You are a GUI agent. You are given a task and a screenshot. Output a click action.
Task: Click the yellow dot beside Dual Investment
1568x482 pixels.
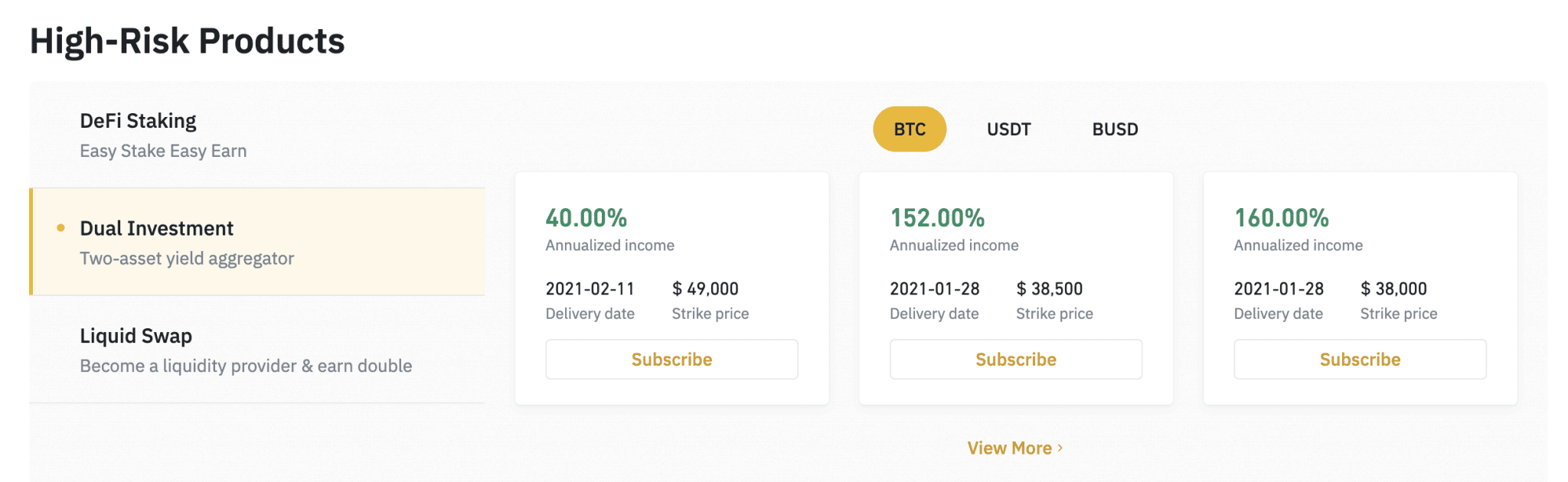pyautogui.click(x=61, y=227)
